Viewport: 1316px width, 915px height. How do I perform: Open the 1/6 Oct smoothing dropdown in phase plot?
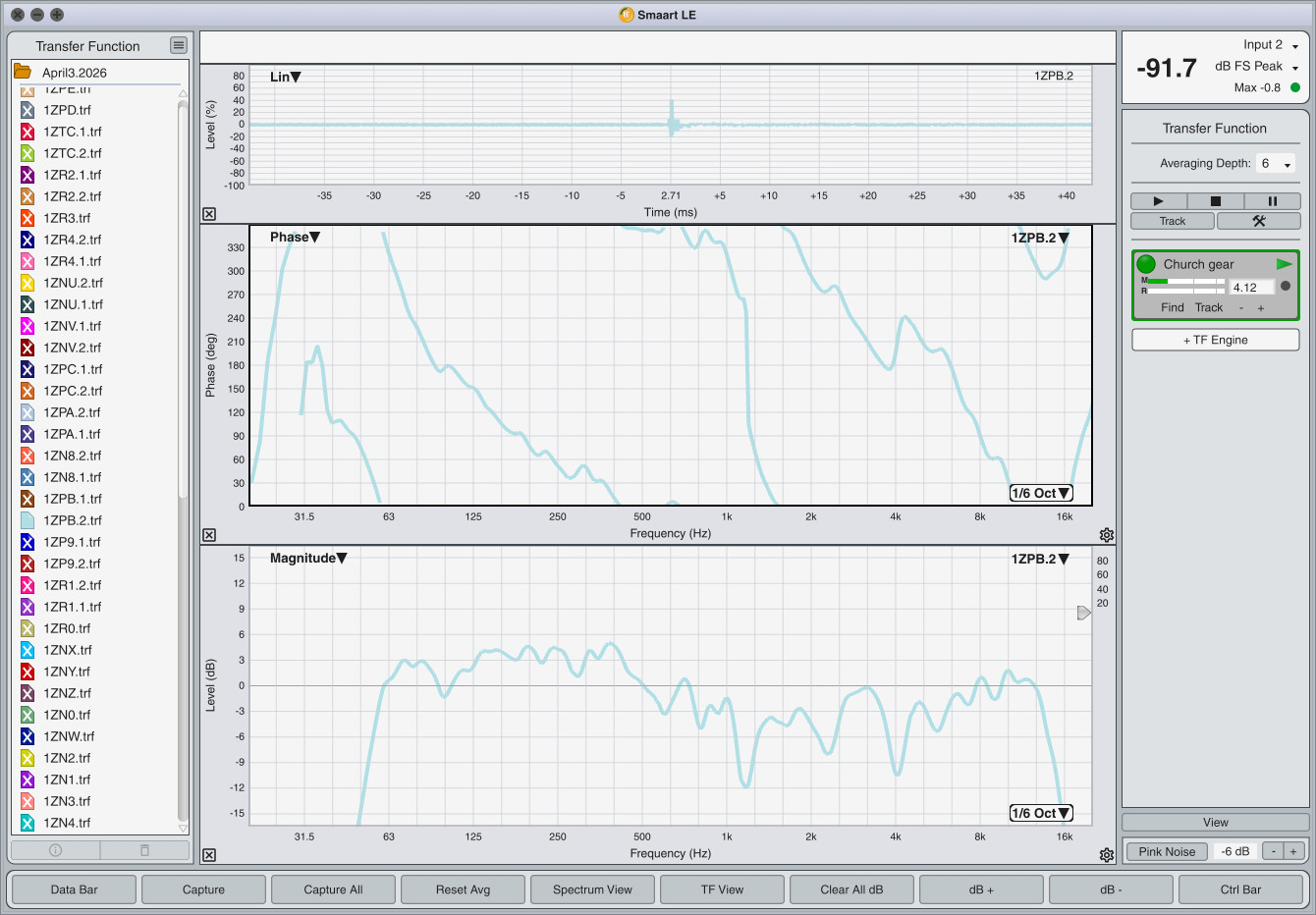point(1041,493)
